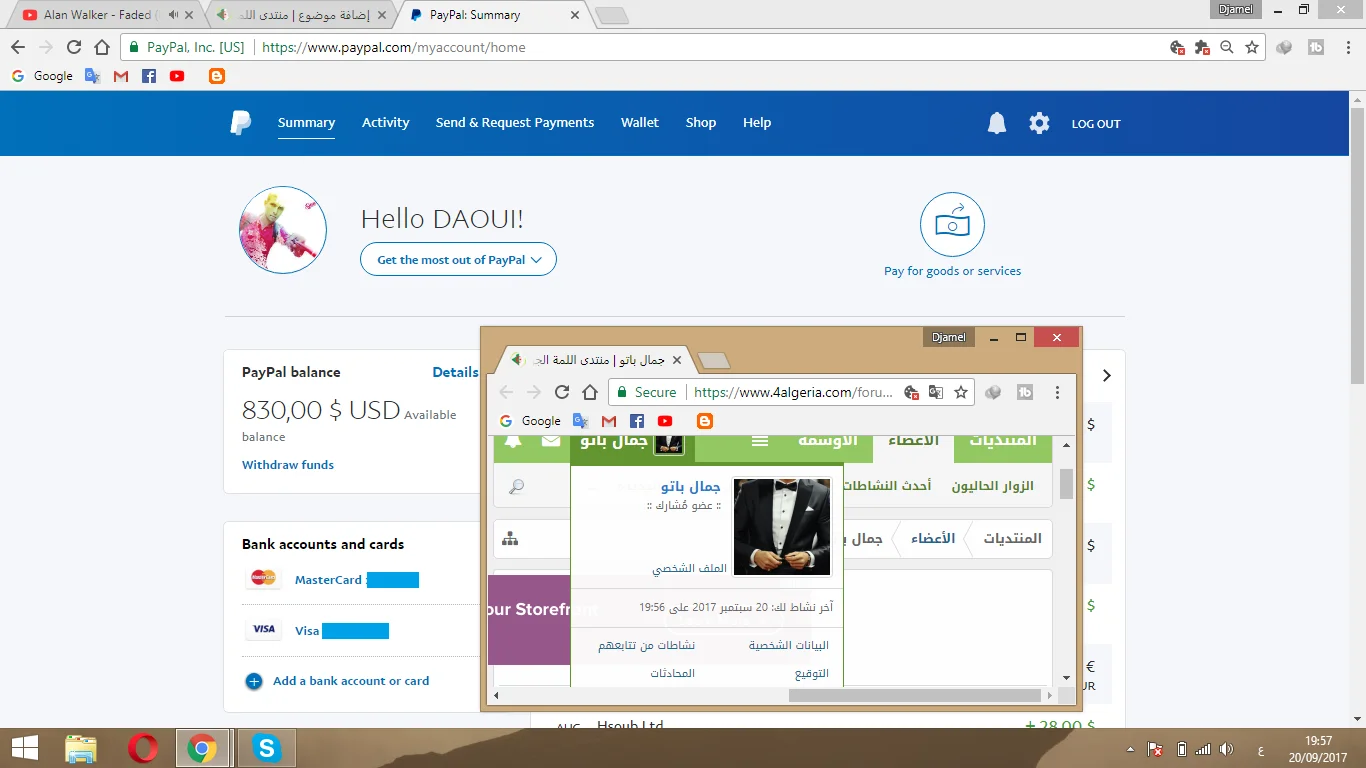Open Skype from the Windows taskbar
The image size is (1366, 768).
[x=267, y=748]
